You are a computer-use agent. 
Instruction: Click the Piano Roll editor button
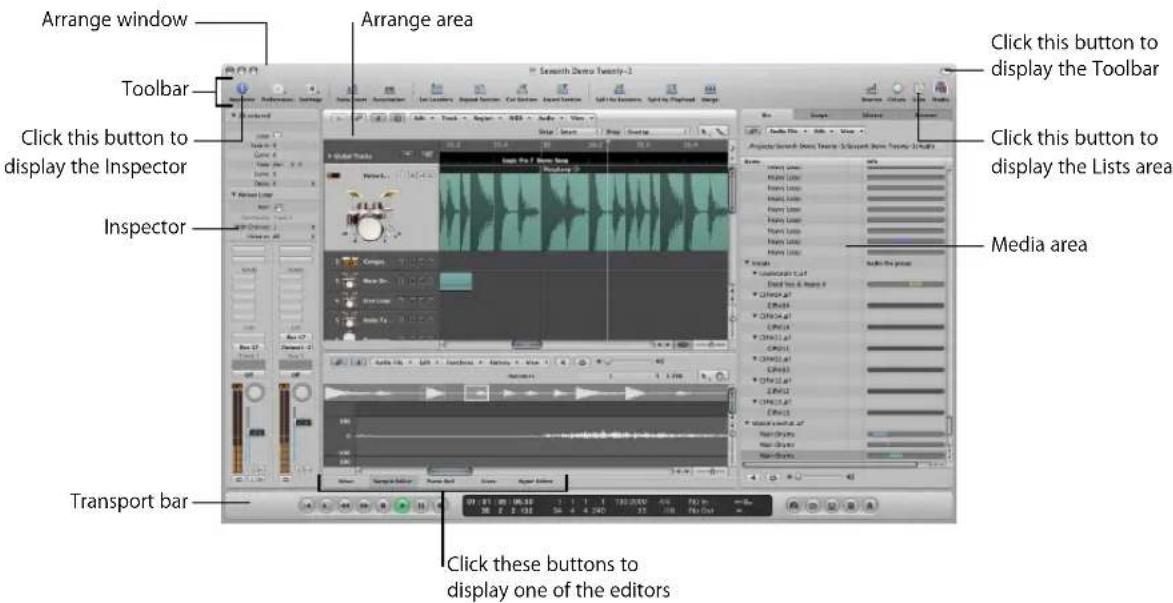(439, 482)
